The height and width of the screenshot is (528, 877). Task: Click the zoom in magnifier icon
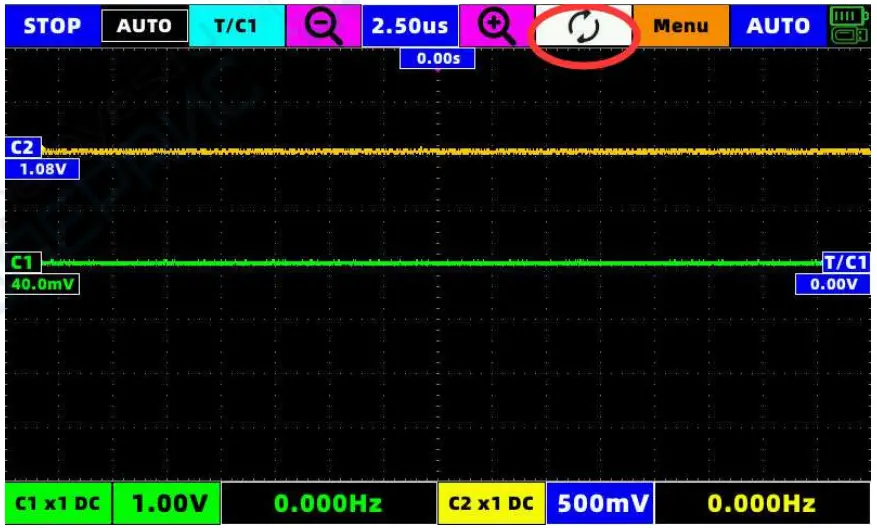pyautogui.click(x=496, y=26)
